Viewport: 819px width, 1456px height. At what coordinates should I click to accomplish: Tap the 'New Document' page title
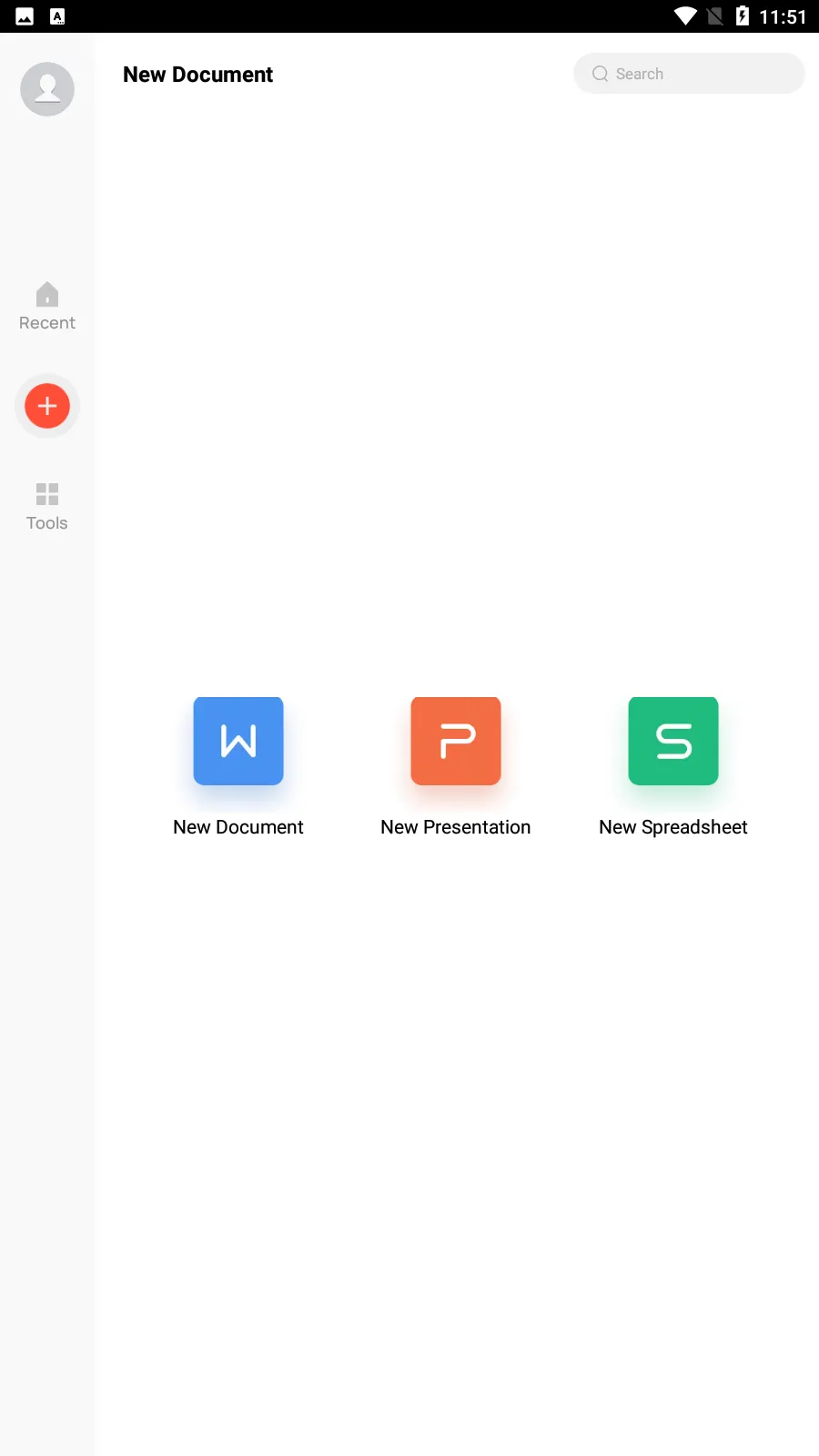click(198, 75)
